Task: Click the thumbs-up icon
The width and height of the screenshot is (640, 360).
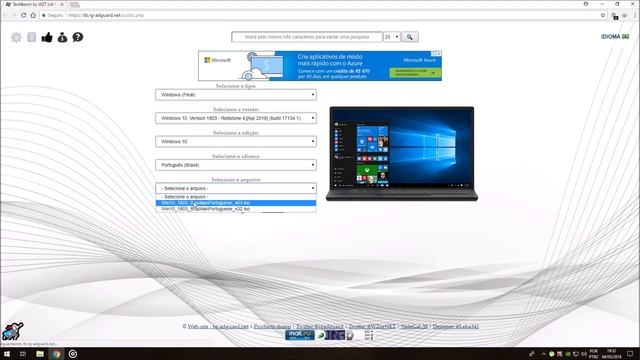Action: (47, 37)
